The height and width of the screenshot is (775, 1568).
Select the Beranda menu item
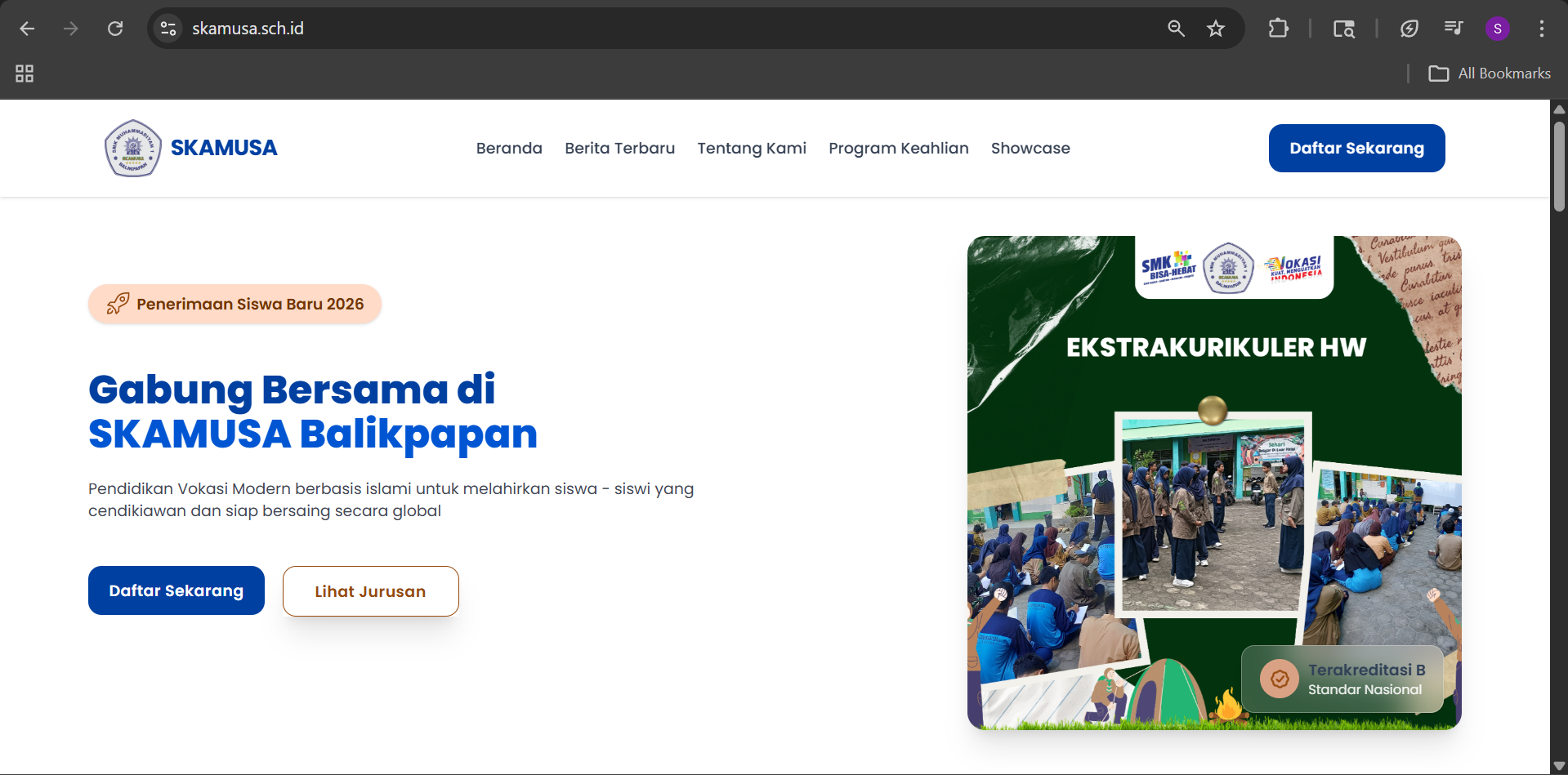point(509,148)
